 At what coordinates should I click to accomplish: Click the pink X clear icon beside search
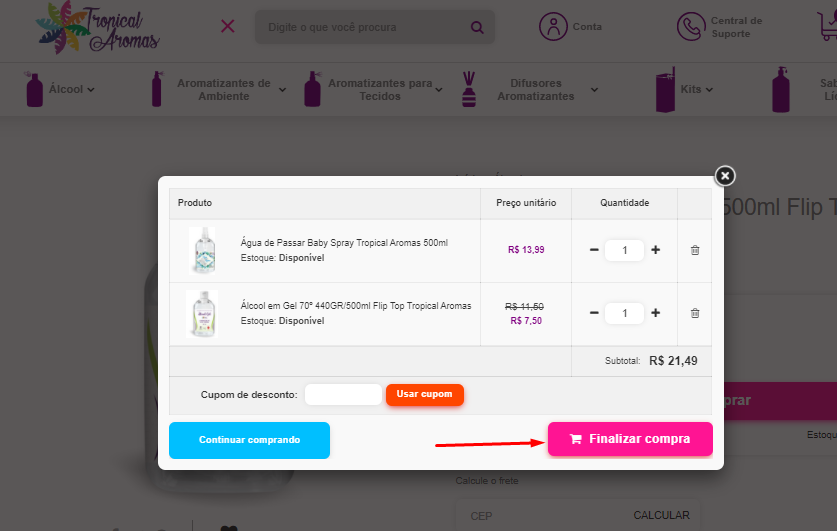pos(228,26)
